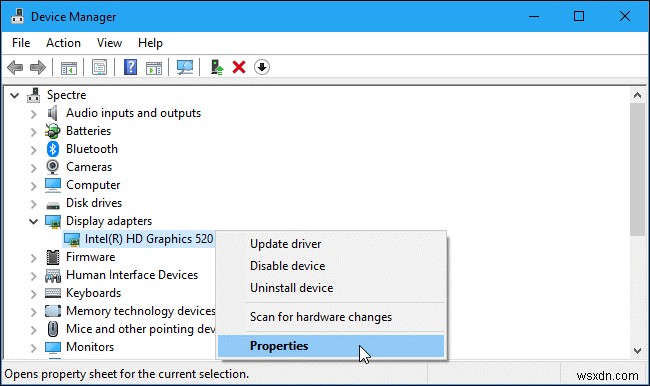The width and height of the screenshot is (650, 386).
Task: Collapse the Spectre root node
Action: click(x=15, y=96)
